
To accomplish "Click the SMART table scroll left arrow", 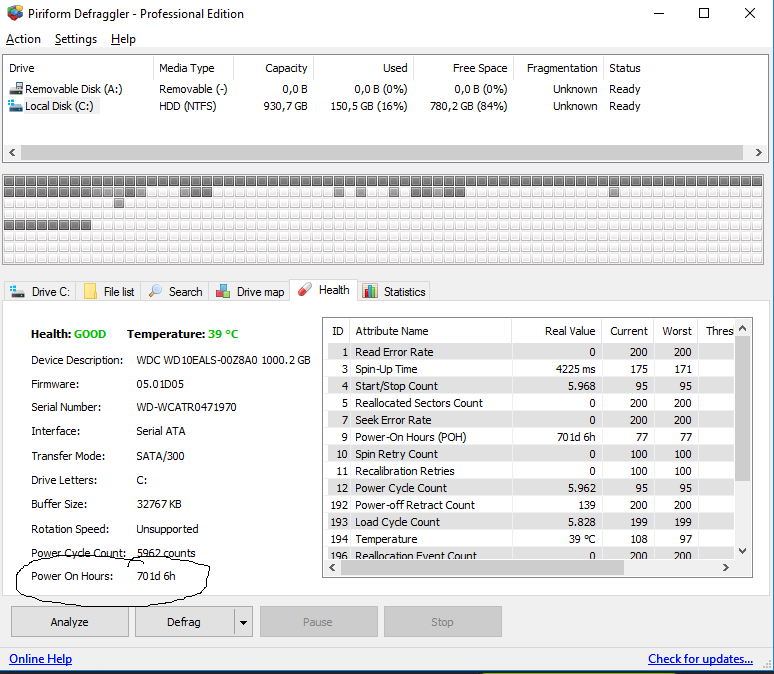I will click(x=332, y=568).
